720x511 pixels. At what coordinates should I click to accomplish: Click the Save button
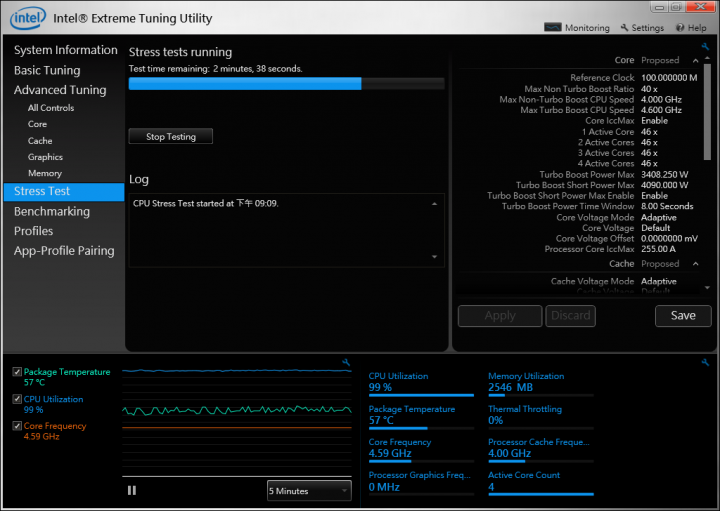pos(683,316)
